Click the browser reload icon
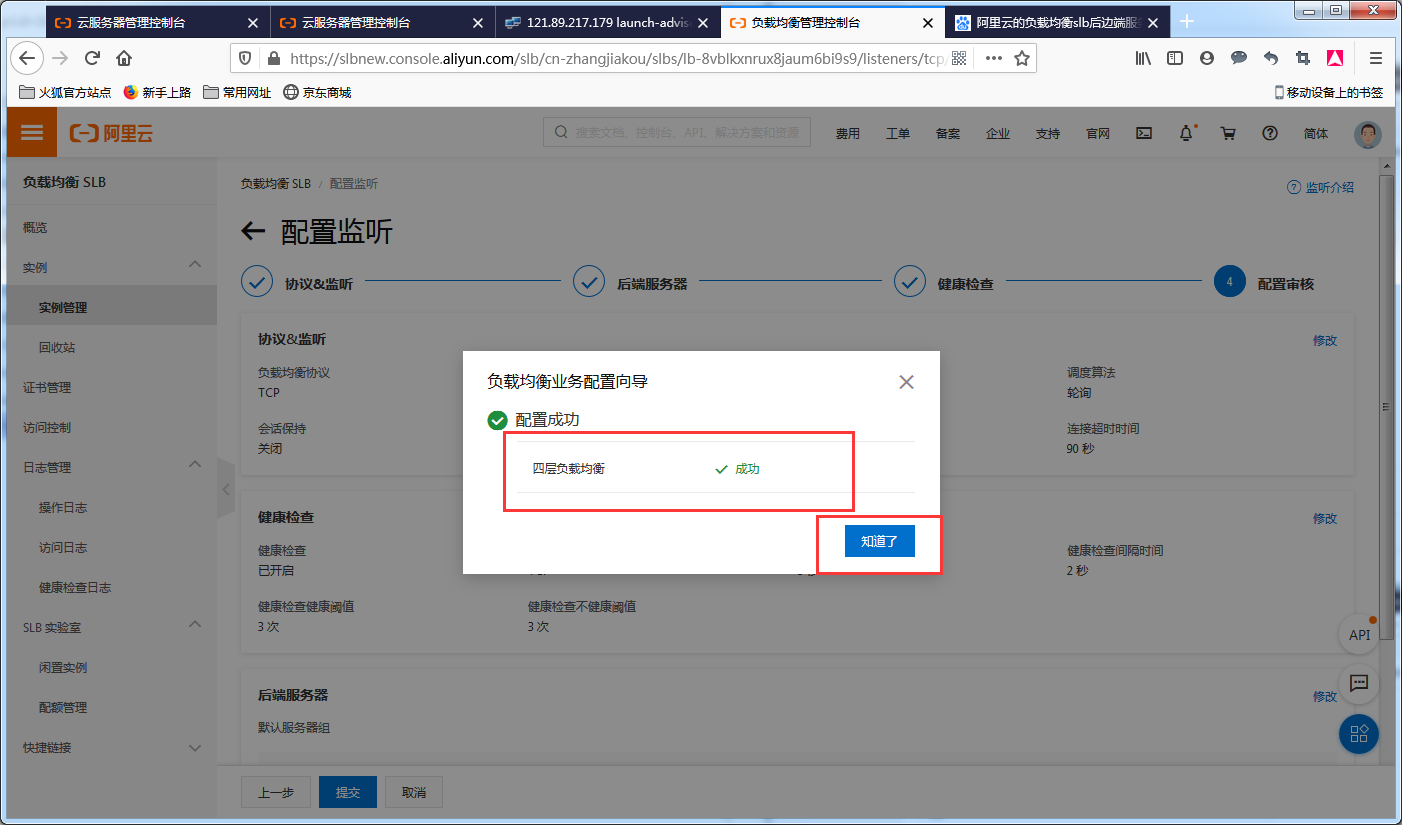 click(92, 59)
